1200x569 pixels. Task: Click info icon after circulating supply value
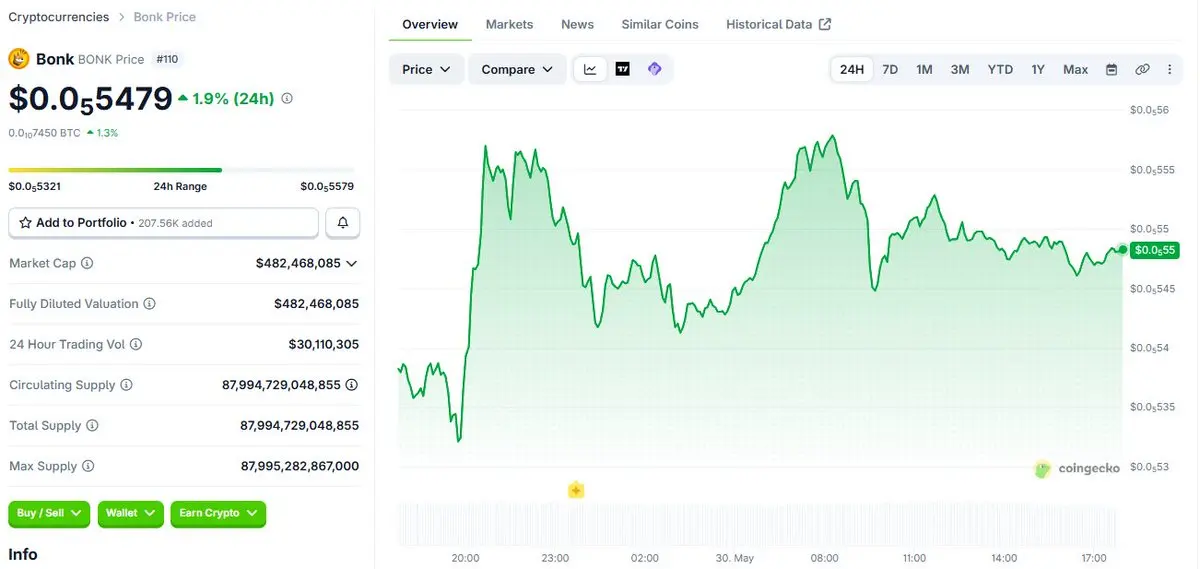pyautogui.click(x=352, y=385)
